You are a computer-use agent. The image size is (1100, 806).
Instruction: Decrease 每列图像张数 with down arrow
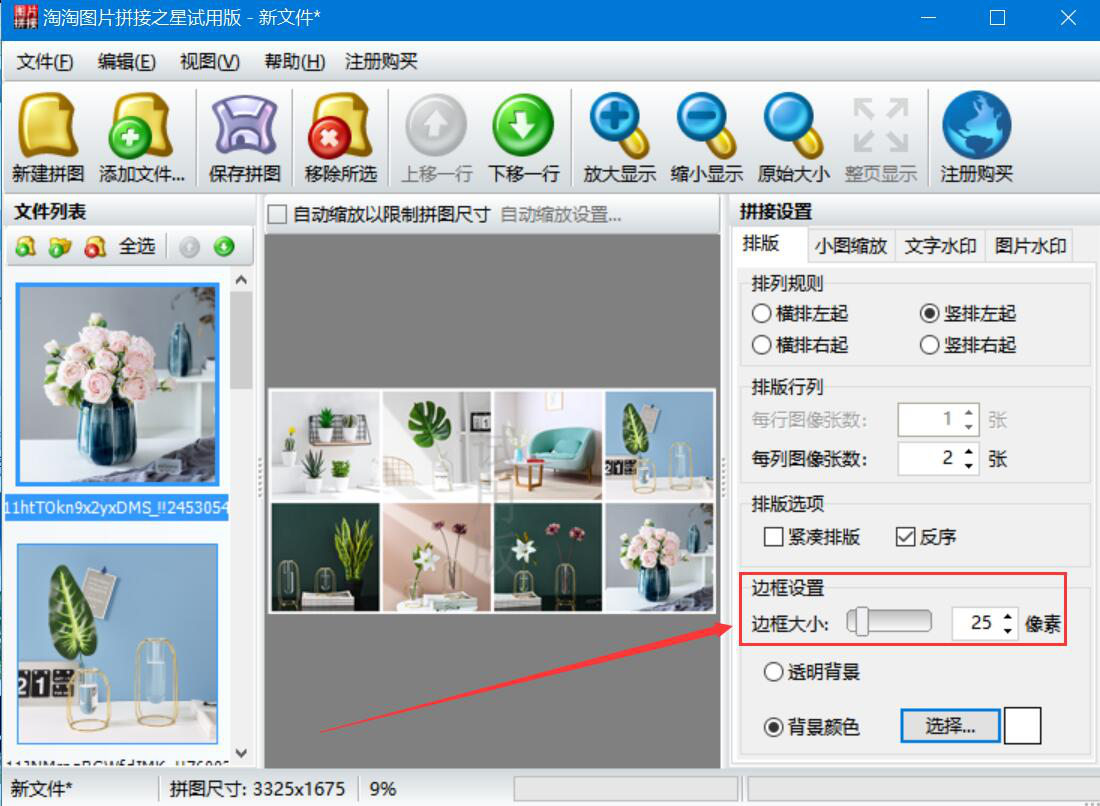pos(969,466)
